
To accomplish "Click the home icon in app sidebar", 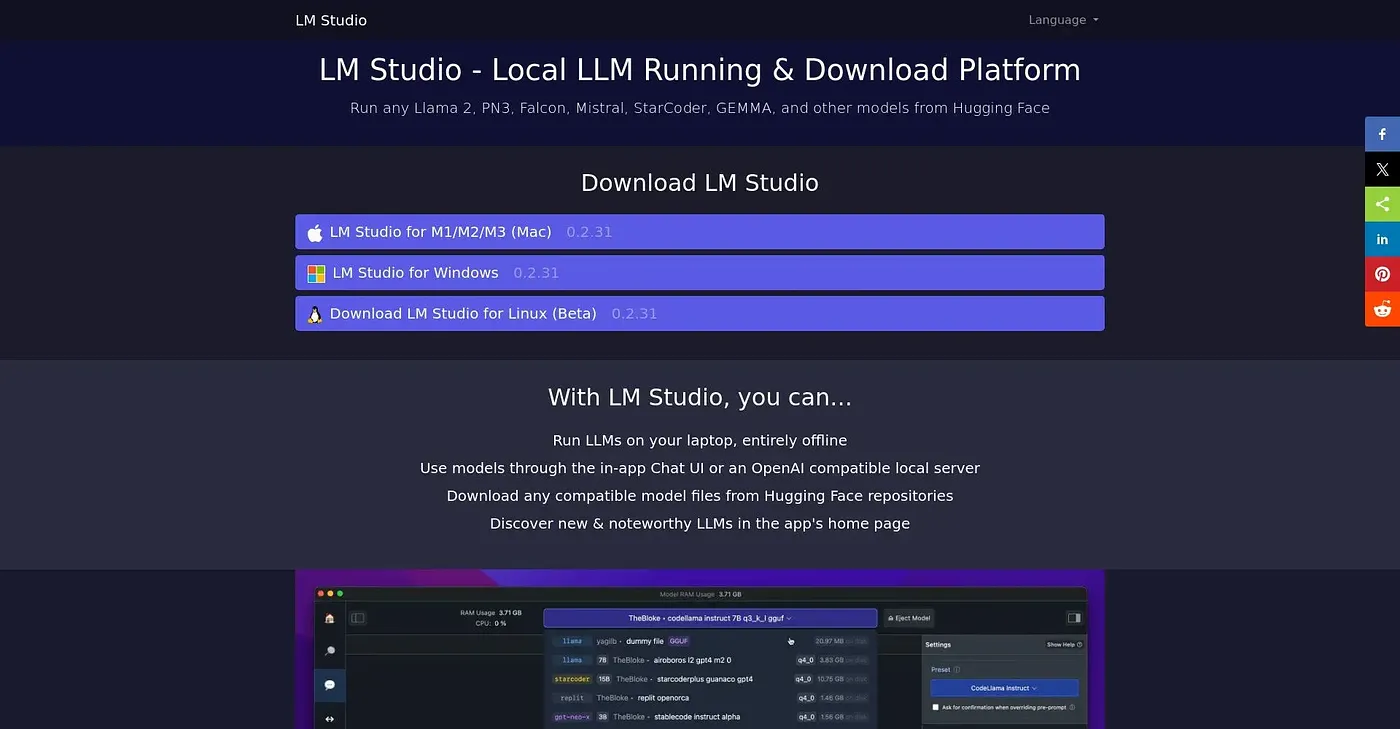I will pyautogui.click(x=330, y=618).
